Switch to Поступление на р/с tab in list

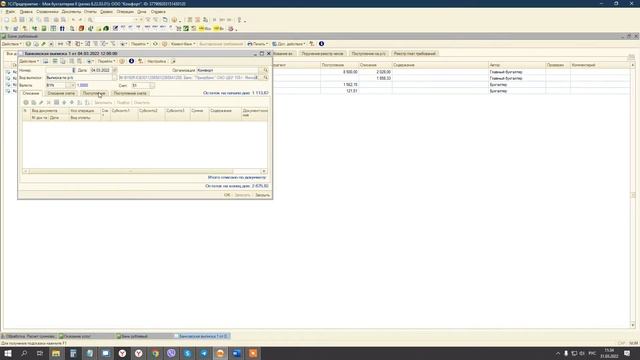(369, 53)
